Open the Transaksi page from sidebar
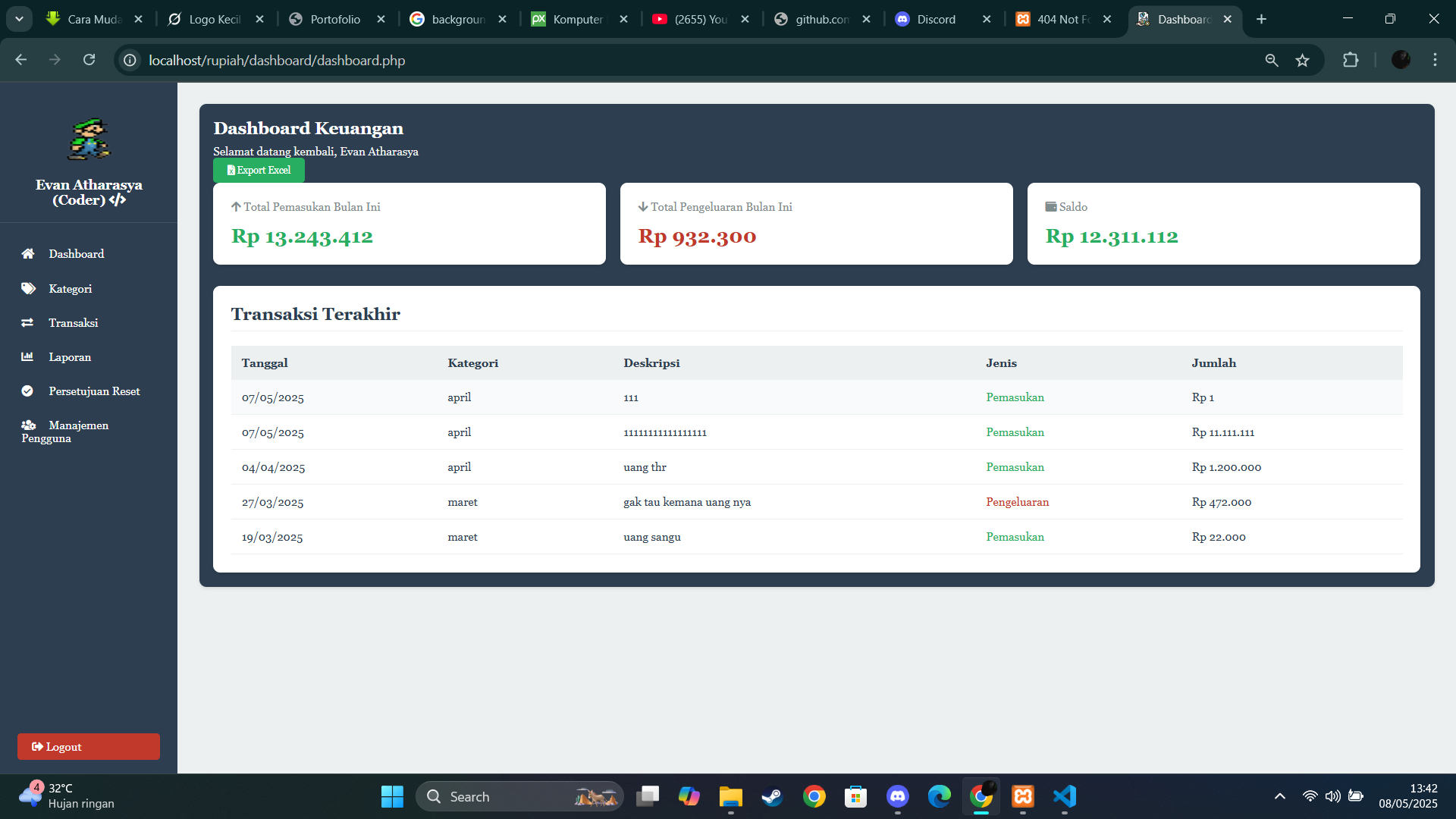1456x819 pixels. coord(73,323)
